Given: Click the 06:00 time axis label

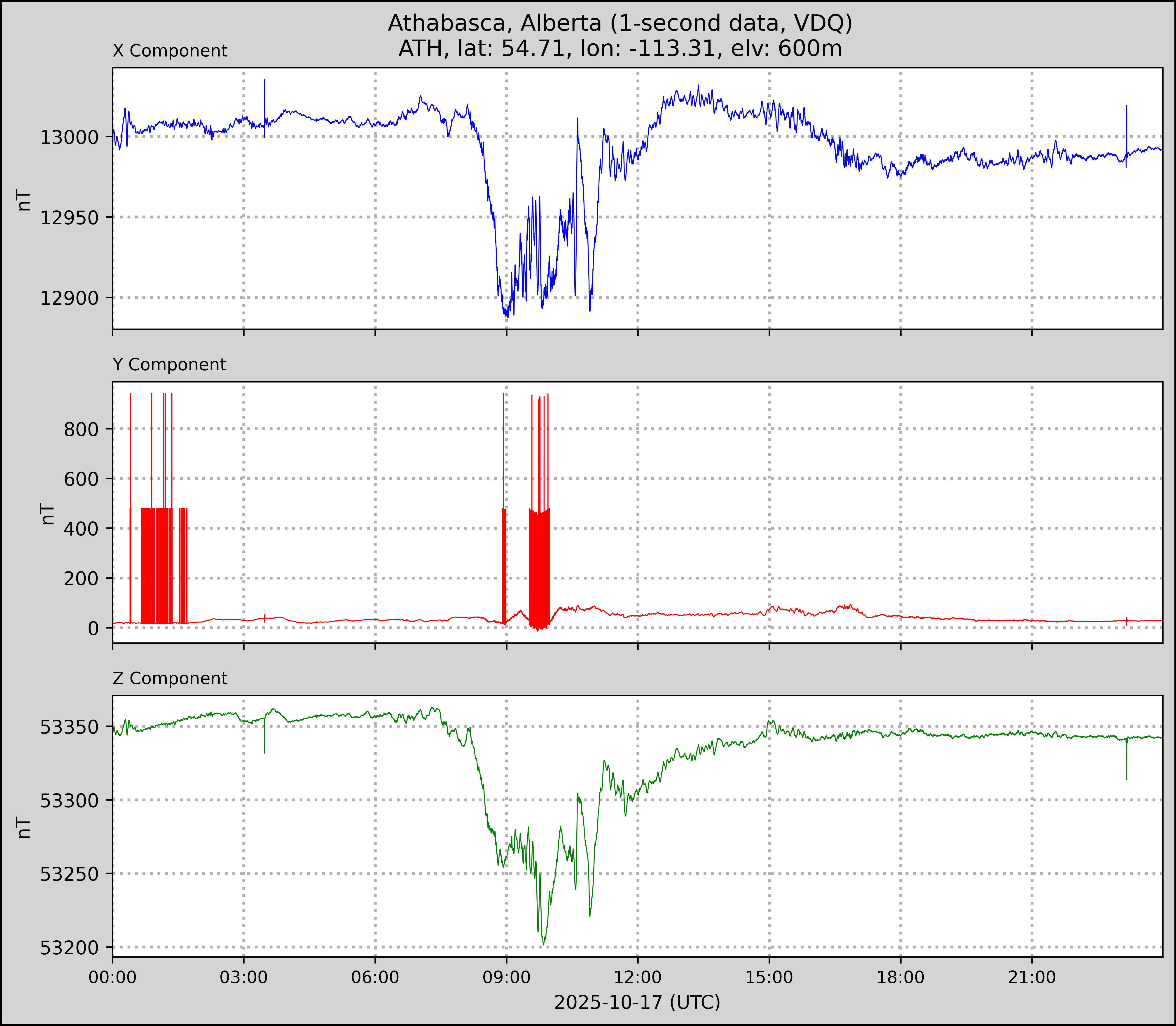Looking at the screenshot, I should [x=375, y=977].
